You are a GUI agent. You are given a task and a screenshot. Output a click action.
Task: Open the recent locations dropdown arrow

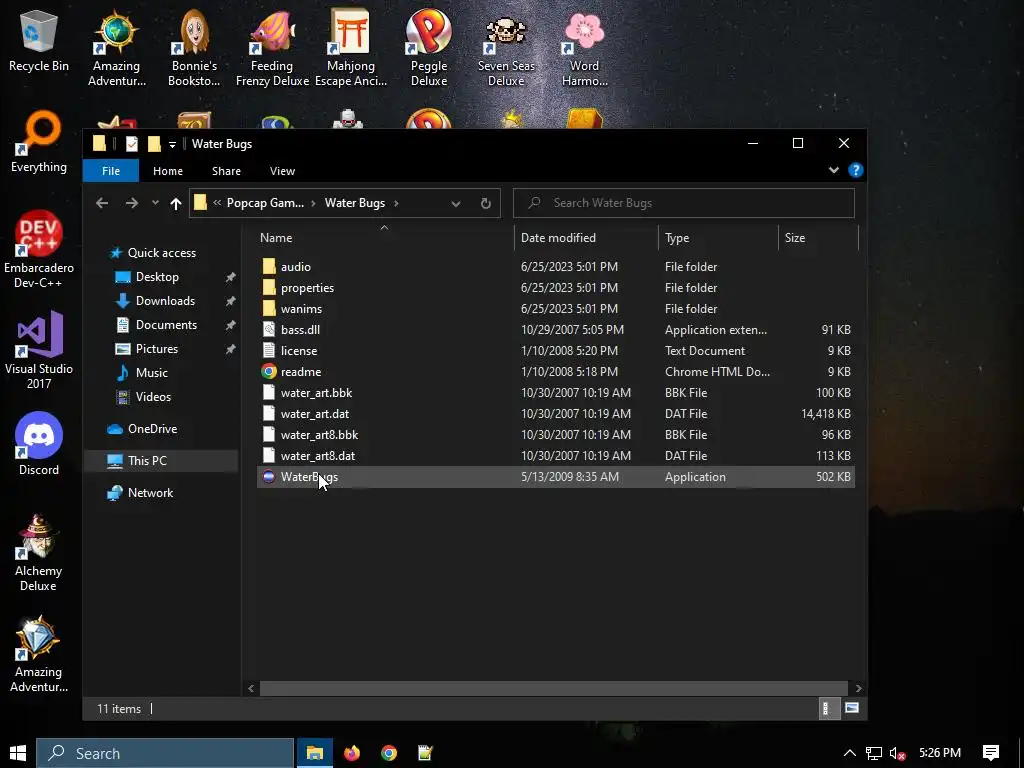point(155,203)
